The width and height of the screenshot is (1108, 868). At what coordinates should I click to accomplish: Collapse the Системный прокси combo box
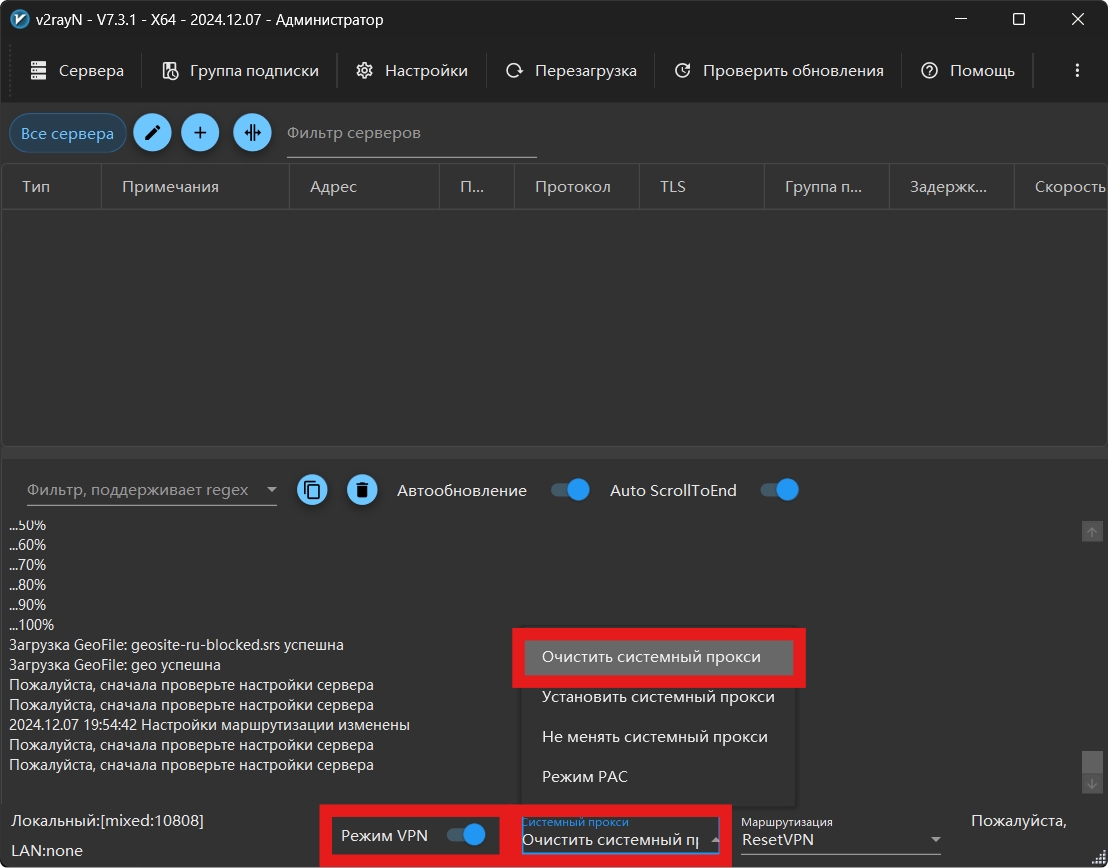[x=713, y=840]
